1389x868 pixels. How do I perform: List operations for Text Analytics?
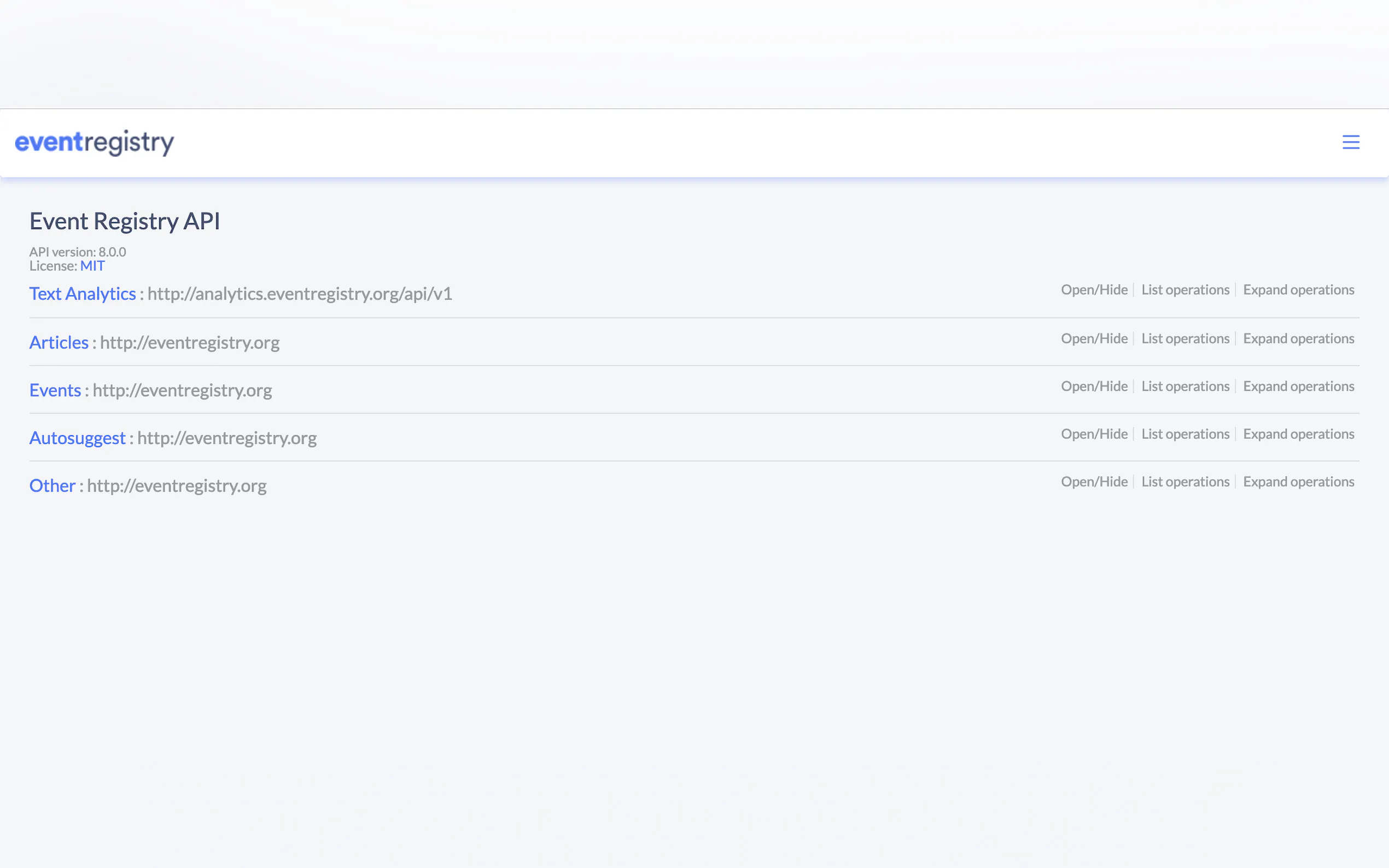pos(1185,290)
